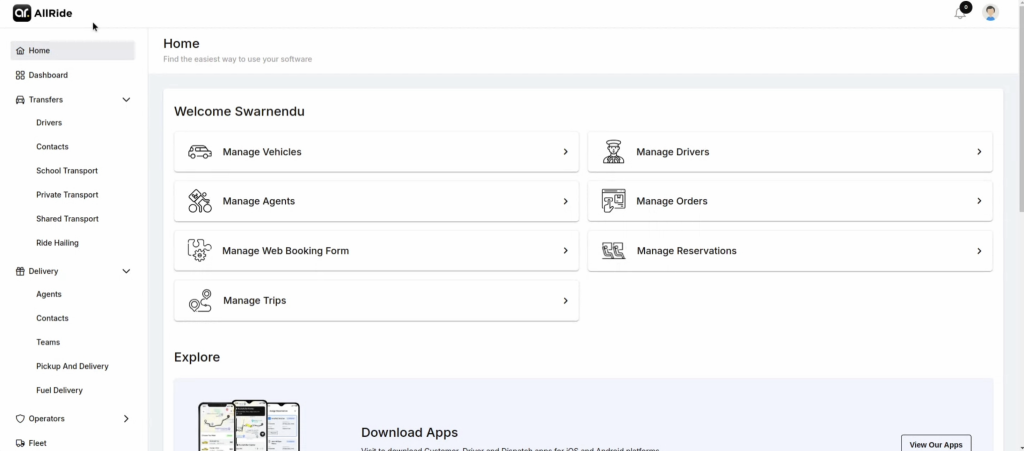Go to Fuel Delivery
Screen dimensions: 1024x451
[x=59, y=390]
